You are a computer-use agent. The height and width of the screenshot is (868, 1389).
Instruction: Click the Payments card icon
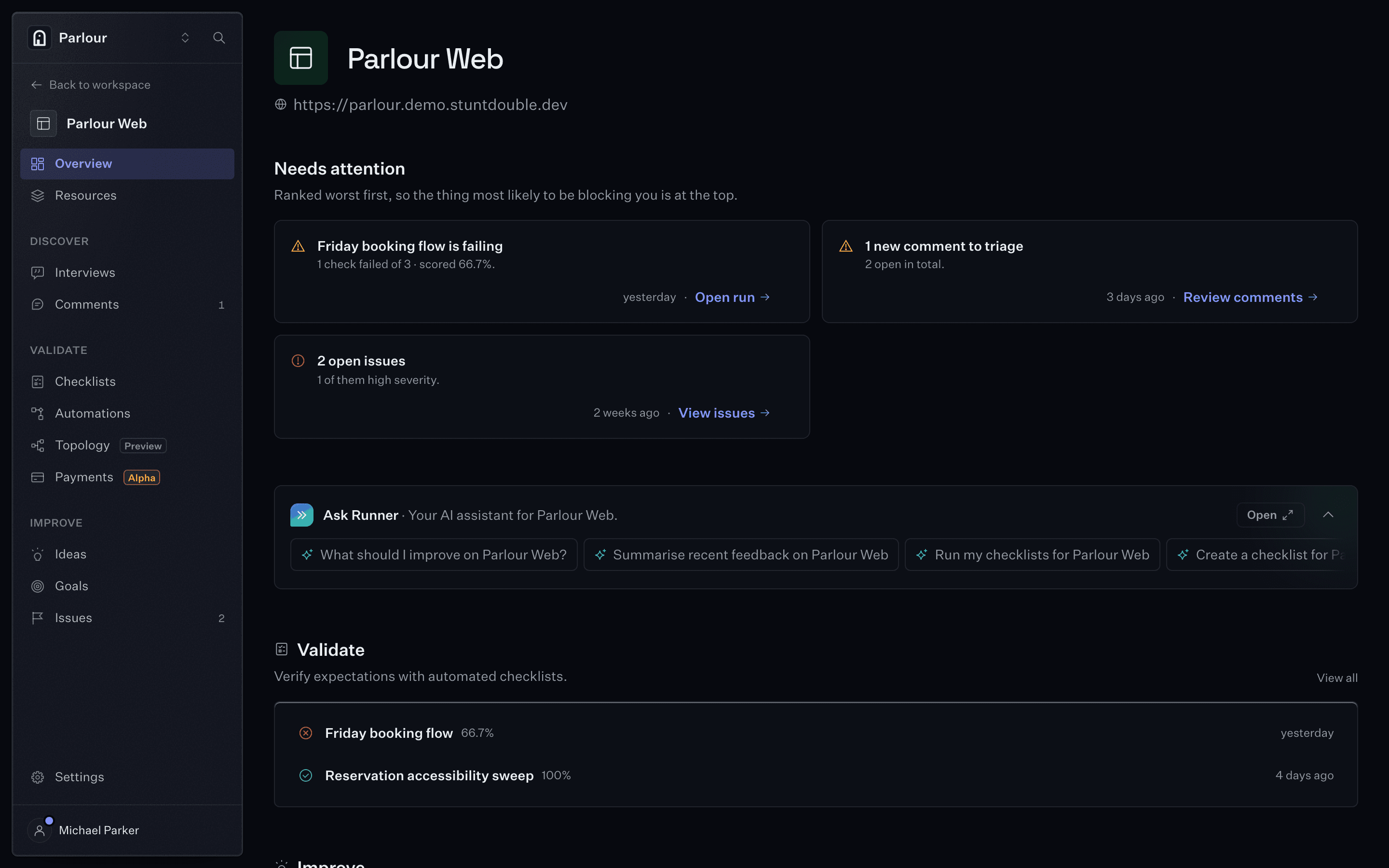(x=38, y=477)
